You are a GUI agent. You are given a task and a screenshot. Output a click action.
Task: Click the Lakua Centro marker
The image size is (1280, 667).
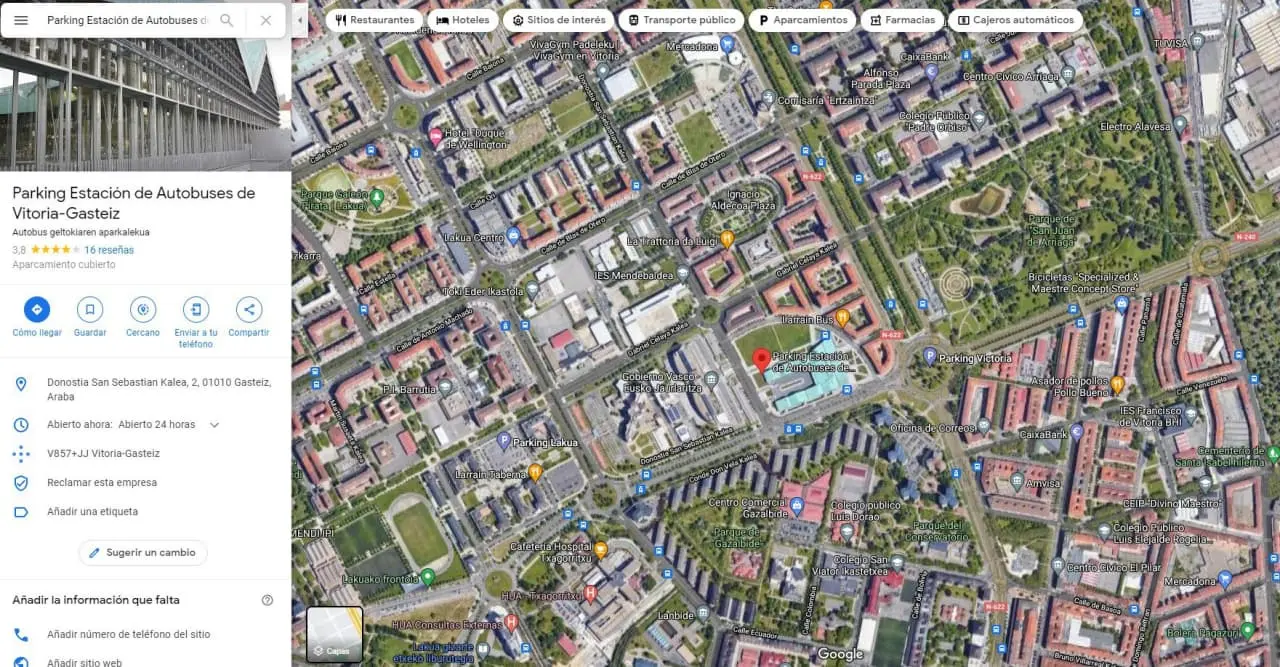click(513, 236)
